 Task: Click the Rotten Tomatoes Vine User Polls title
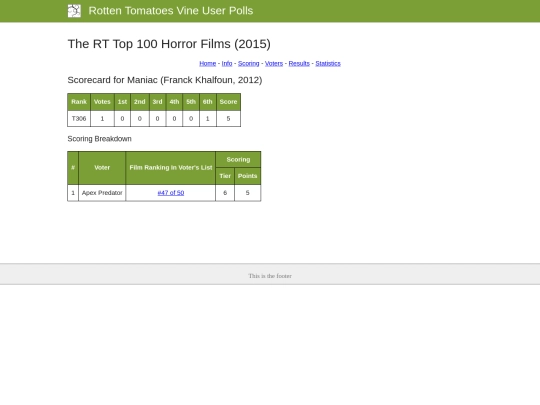(x=171, y=11)
